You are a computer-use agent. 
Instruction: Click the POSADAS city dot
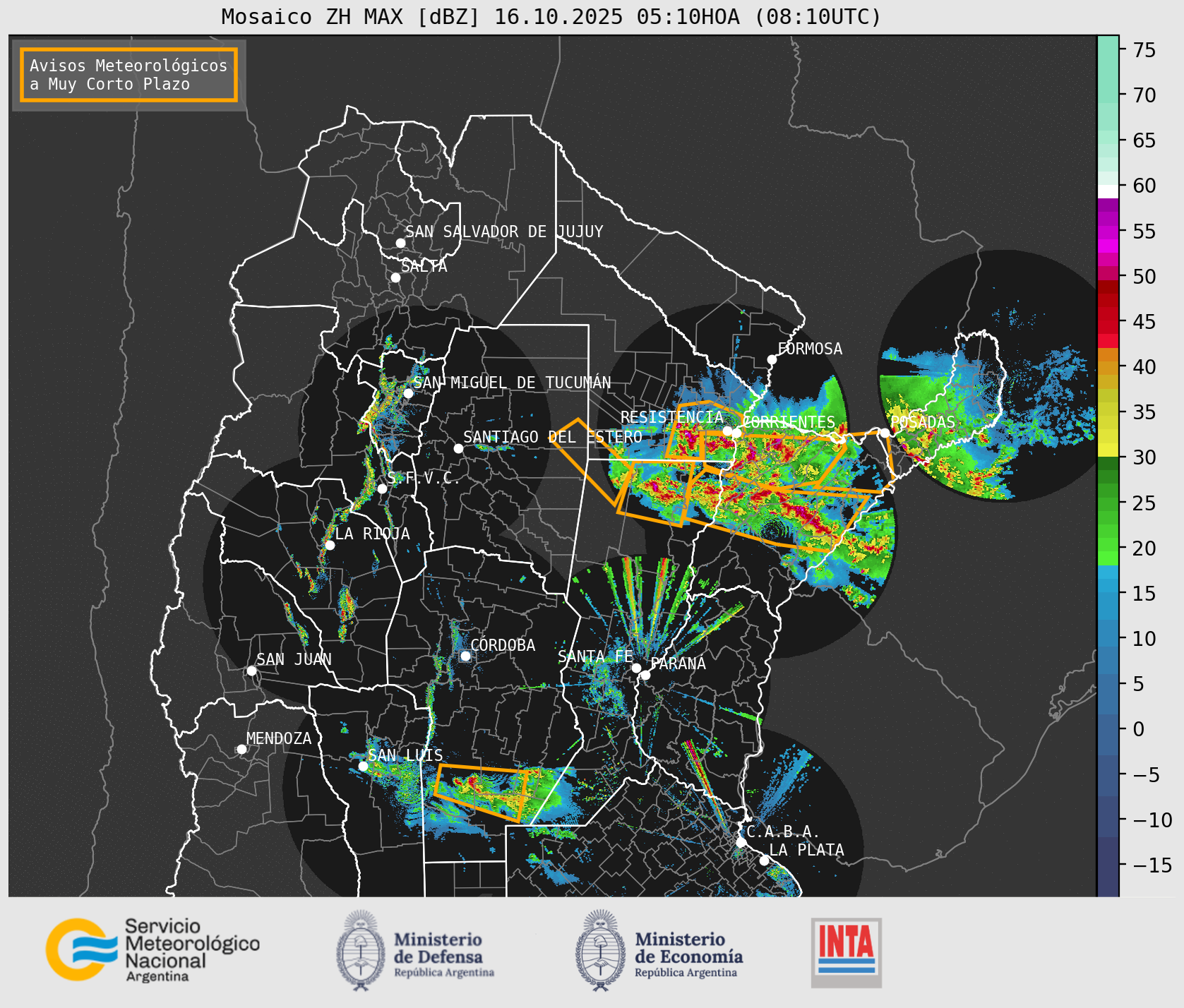pyautogui.click(x=885, y=433)
